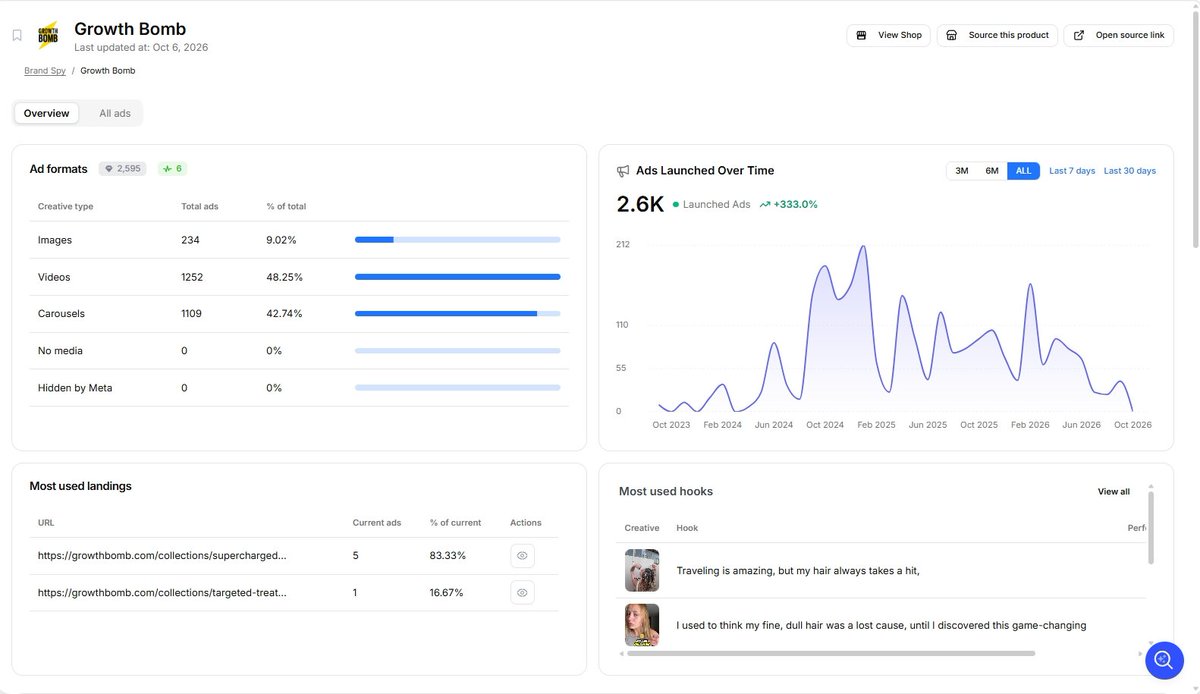
Task: View the targeted-treat landing page eye icon
Action: point(522,593)
